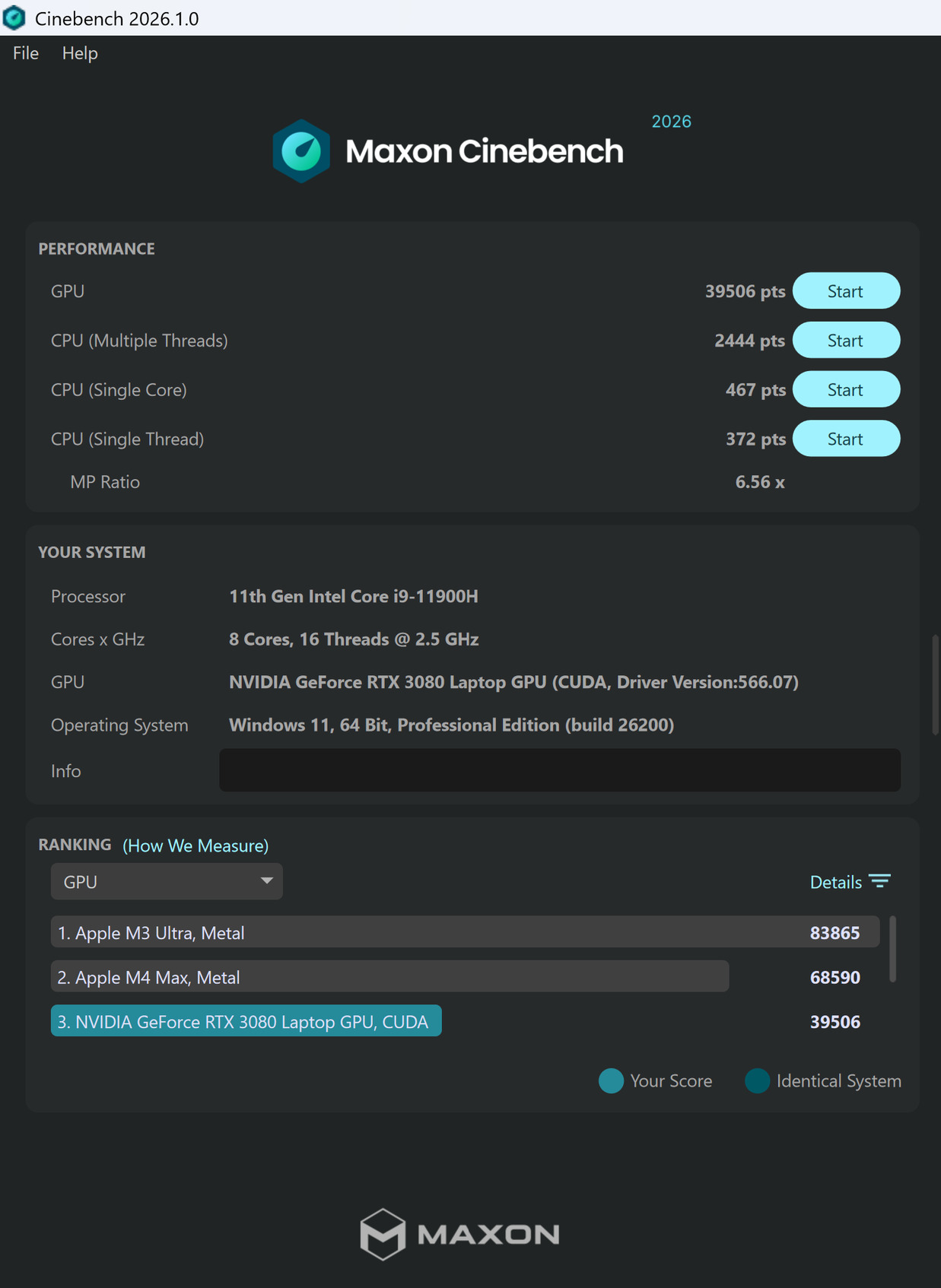Start the GPU benchmark
This screenshot has width=941, height=1288.
(x=846, y=291)
